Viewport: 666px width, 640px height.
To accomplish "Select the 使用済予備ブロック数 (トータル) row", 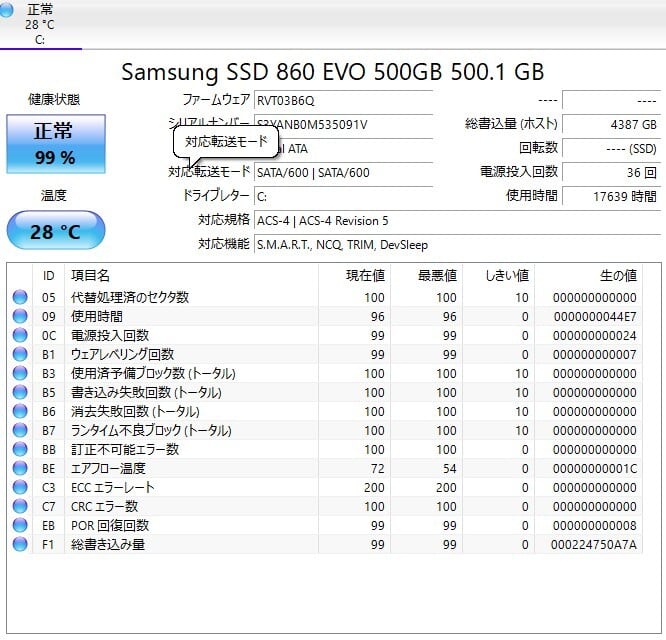I will tap(325, 373).
